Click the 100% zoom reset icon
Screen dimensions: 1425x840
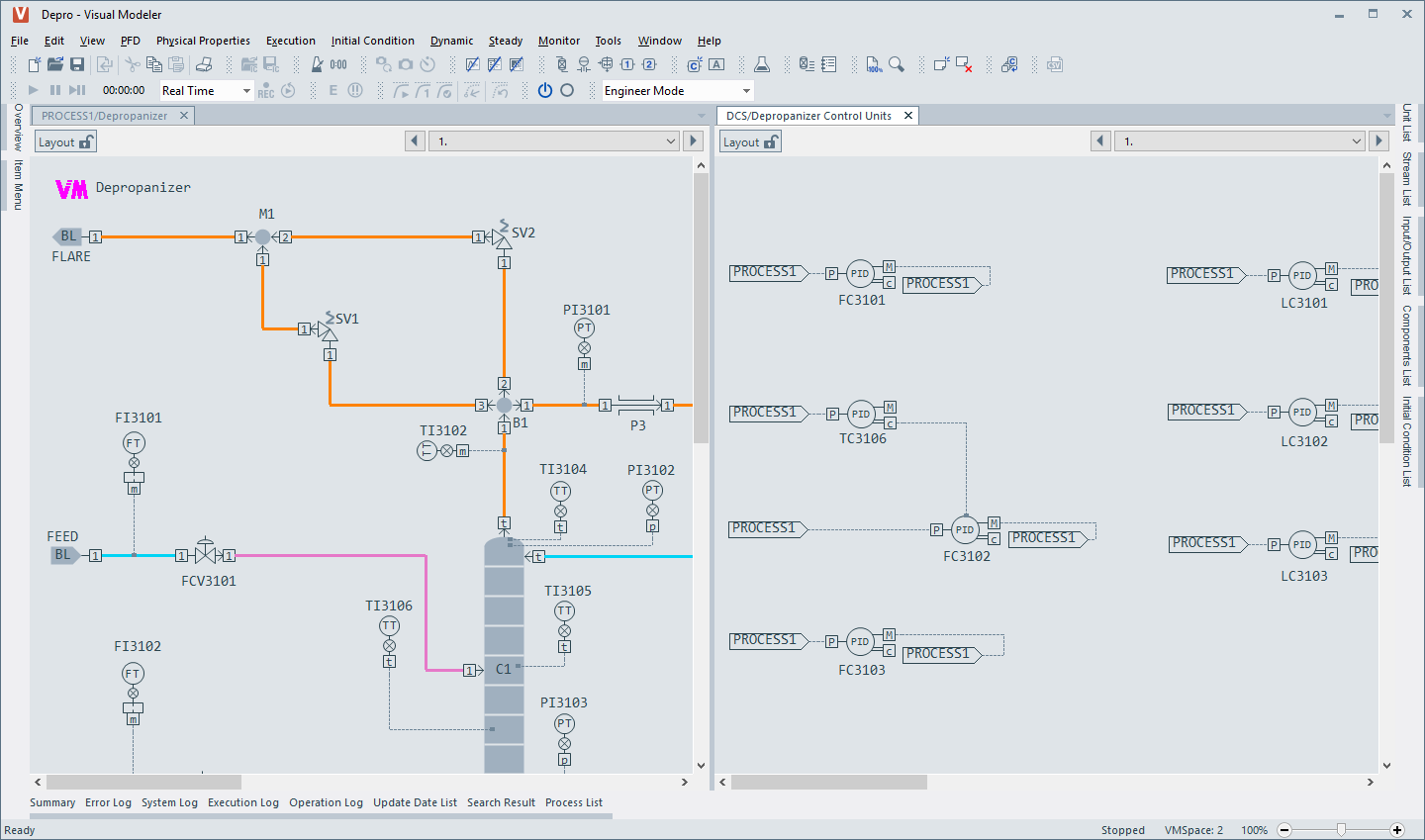874,64
